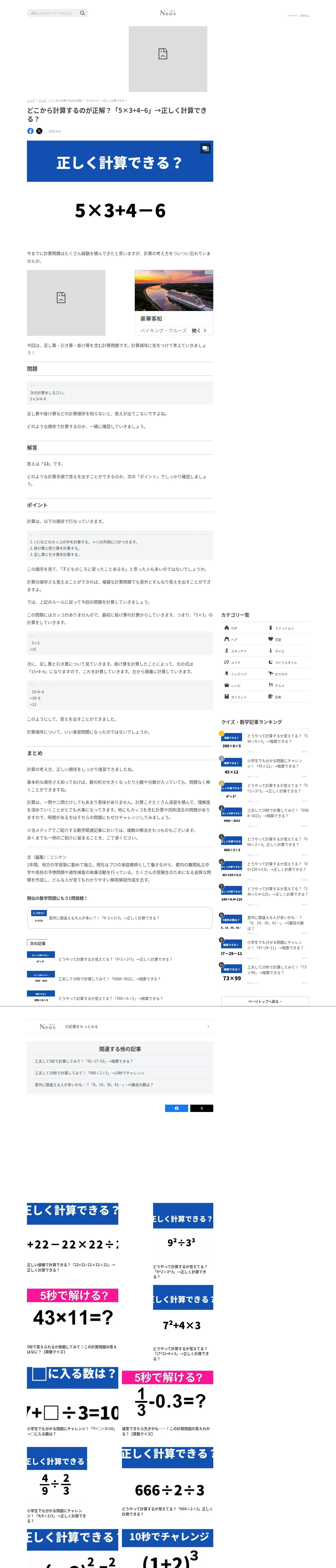This screenshot has width=336, height=1568.
Task: Click the search magnifier icon
Action: (x=82, y=13)
